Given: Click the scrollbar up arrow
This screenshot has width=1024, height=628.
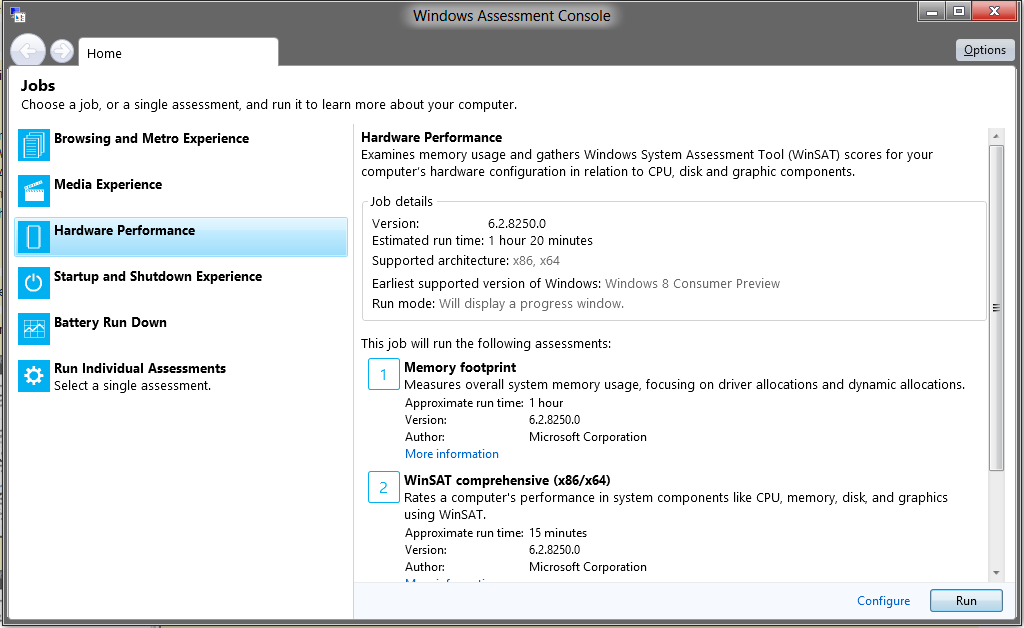Looking at the screenshot, I should (996, 136).
